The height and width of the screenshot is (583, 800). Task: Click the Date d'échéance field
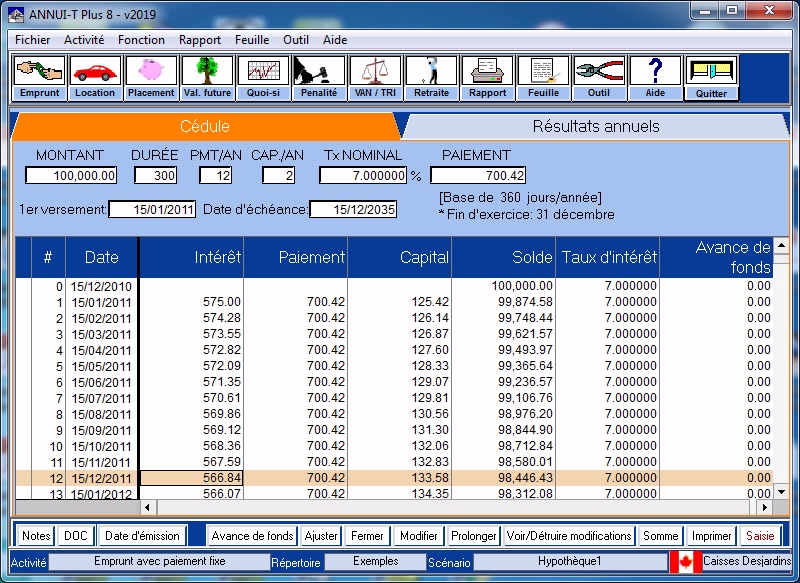(353, 209)
